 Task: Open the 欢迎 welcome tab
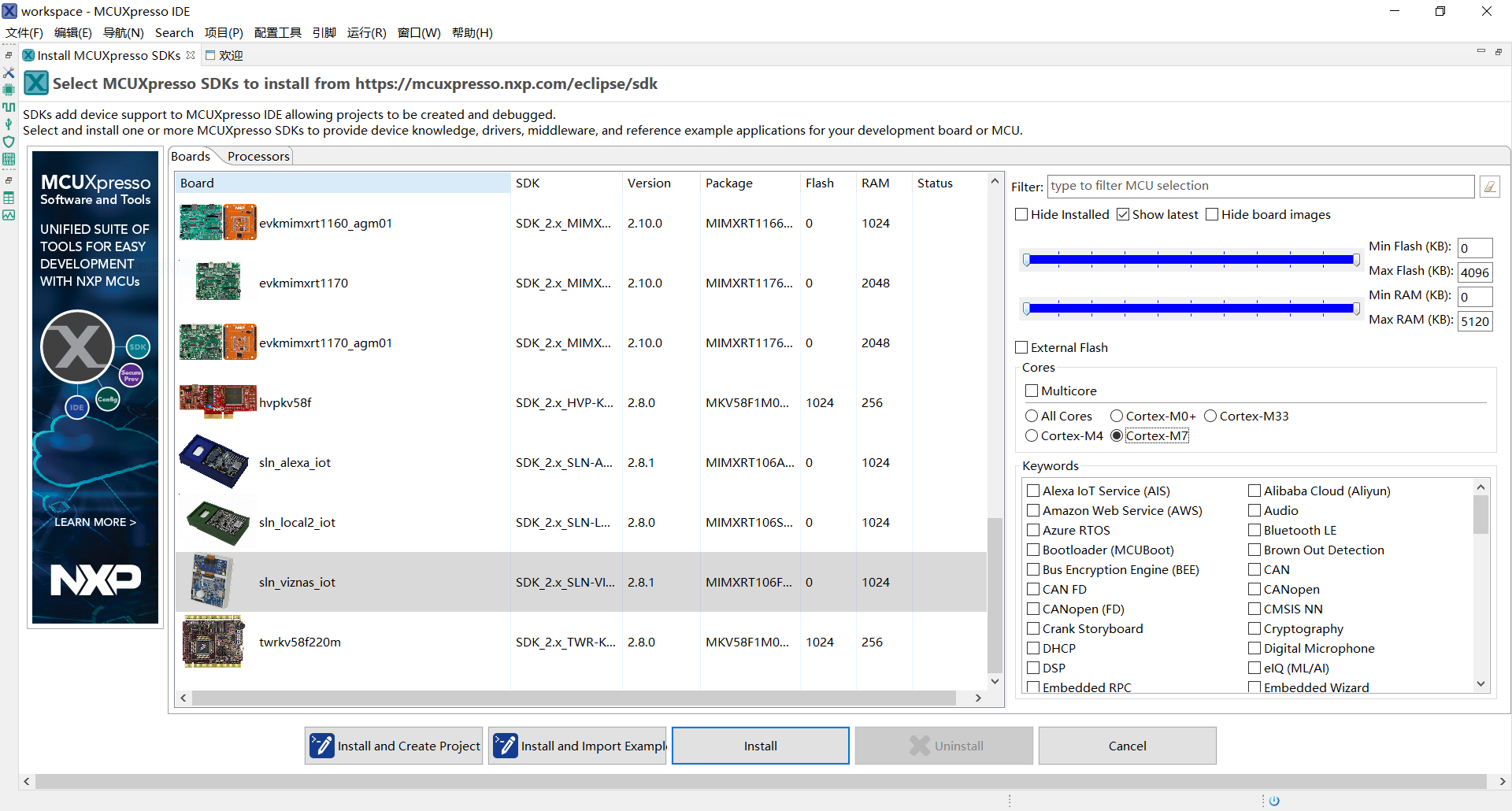[224, 55]
